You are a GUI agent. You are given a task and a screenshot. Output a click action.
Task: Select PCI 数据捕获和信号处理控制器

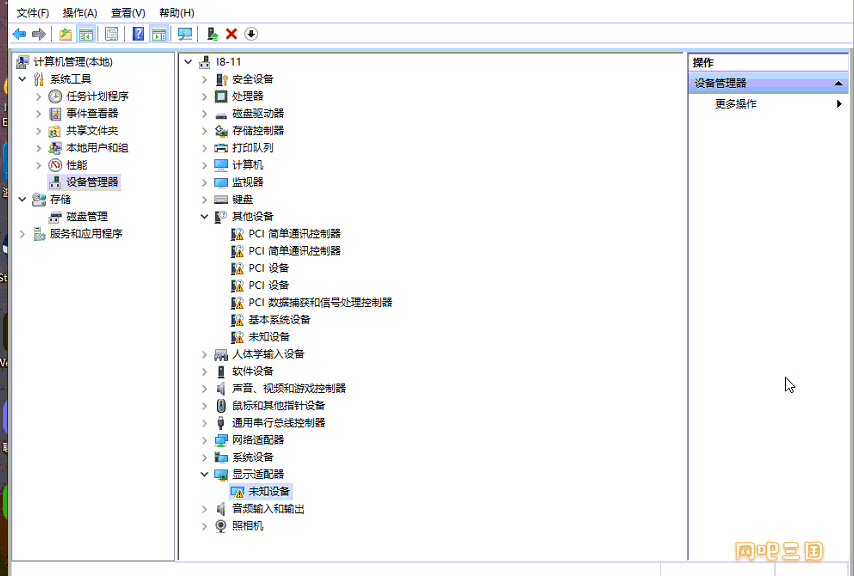[x=320, y=303]
